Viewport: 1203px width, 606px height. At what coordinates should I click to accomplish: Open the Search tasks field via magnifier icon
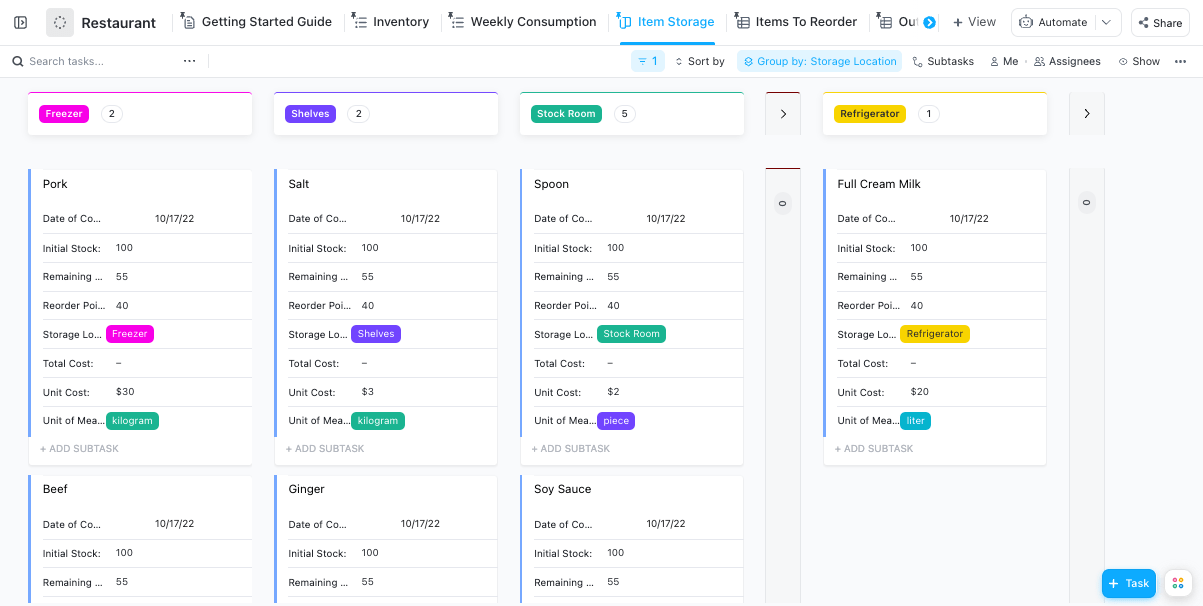(18, 61)
